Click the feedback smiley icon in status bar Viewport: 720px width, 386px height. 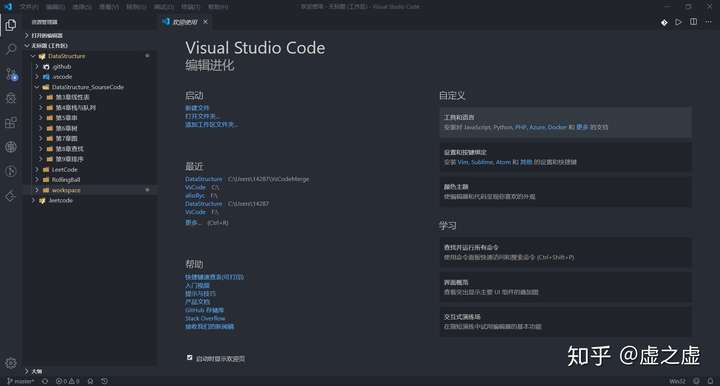pyautogui.click(x=697, y=381)
